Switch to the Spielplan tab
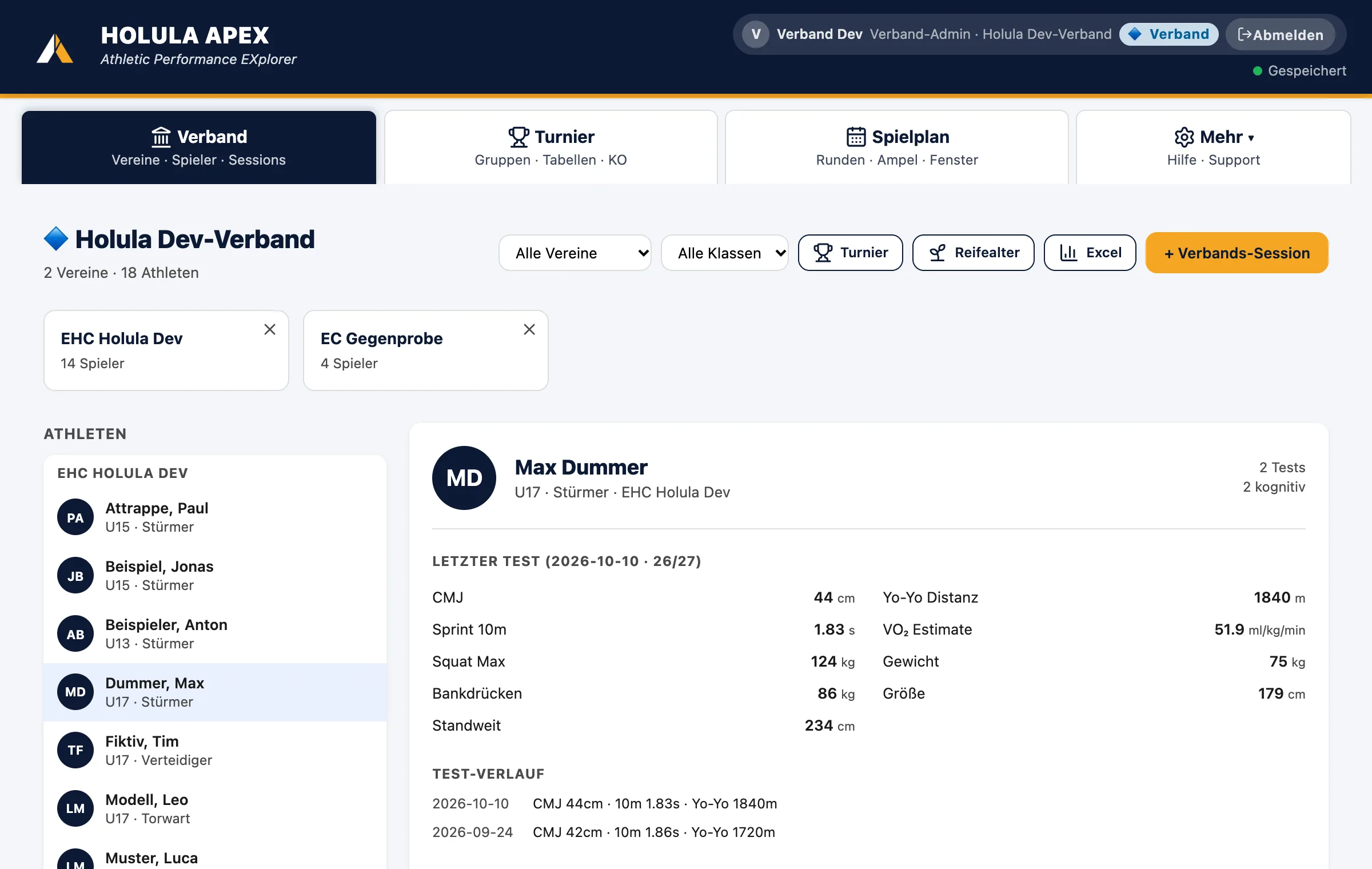The width and height of the screenshot is (1372, 869). (897, 148)
